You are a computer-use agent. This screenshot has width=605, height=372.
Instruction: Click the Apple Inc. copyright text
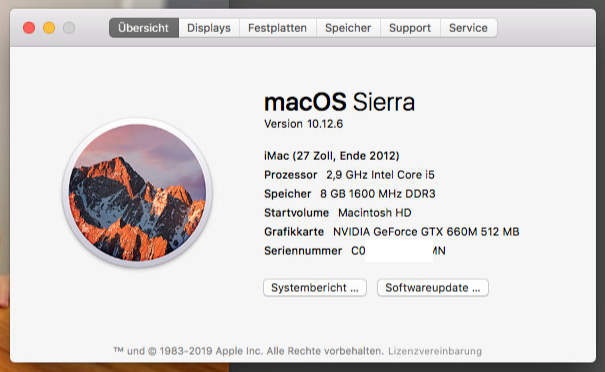(248, 351)
